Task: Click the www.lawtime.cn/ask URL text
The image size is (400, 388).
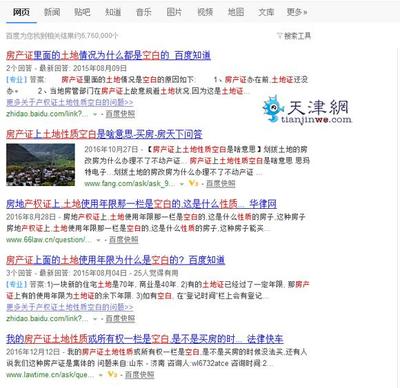Action: 50,375
